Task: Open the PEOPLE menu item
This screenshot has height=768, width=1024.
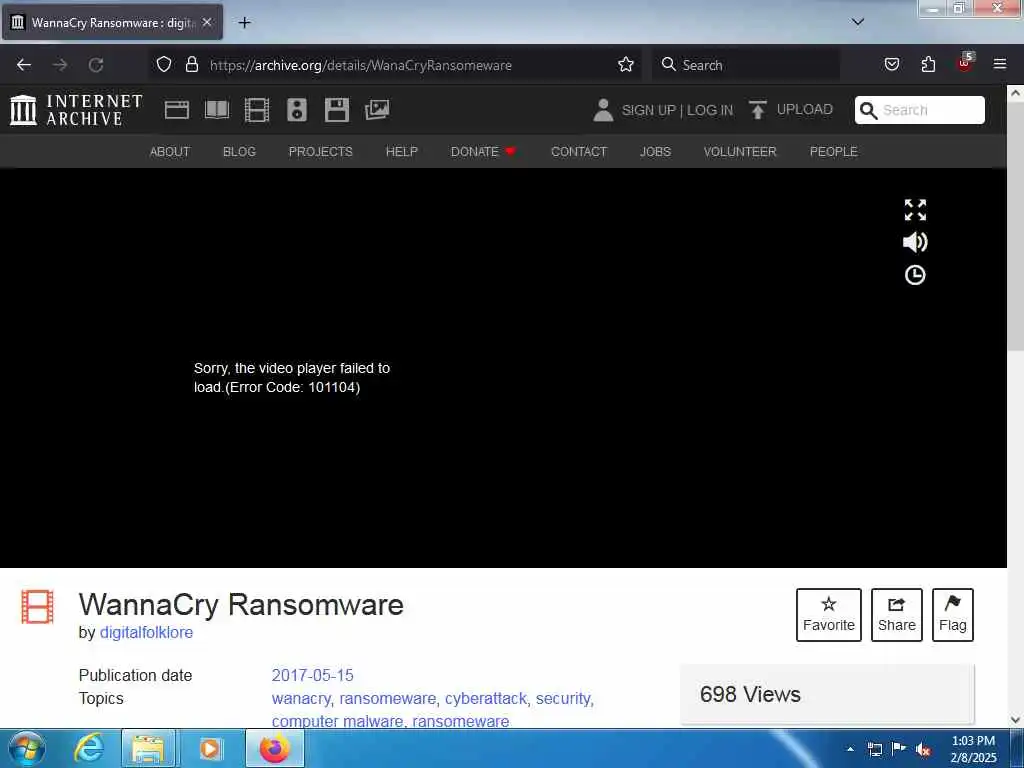Action: pos(833,152)
